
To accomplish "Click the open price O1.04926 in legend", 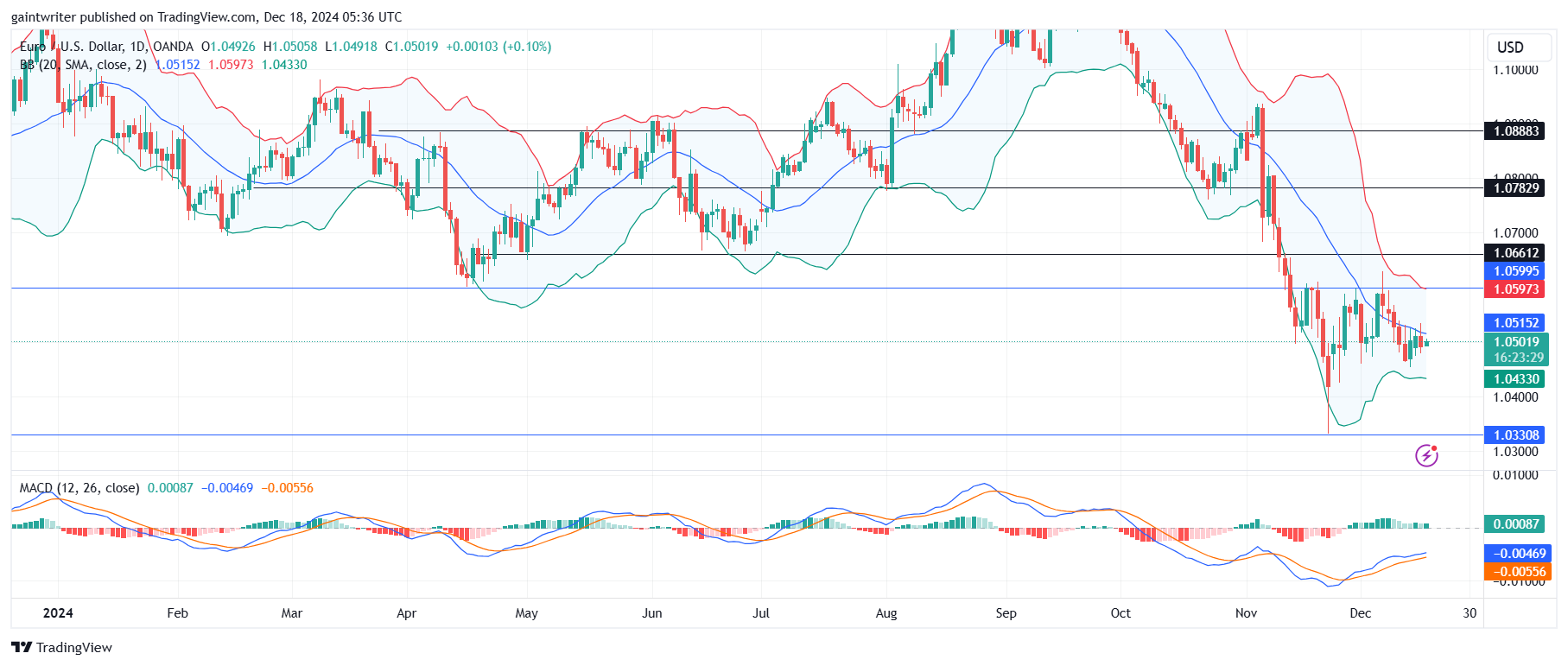I will point(228,47).
